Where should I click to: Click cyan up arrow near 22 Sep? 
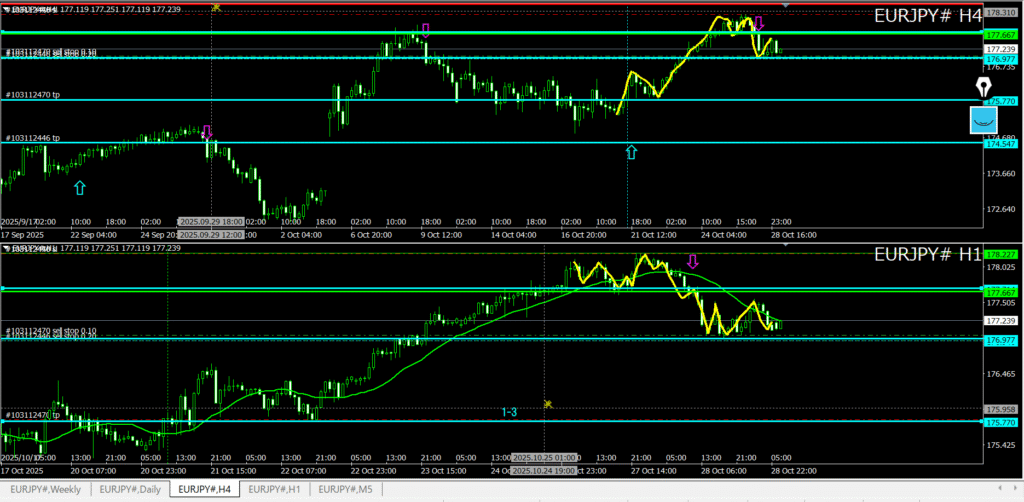80,187
